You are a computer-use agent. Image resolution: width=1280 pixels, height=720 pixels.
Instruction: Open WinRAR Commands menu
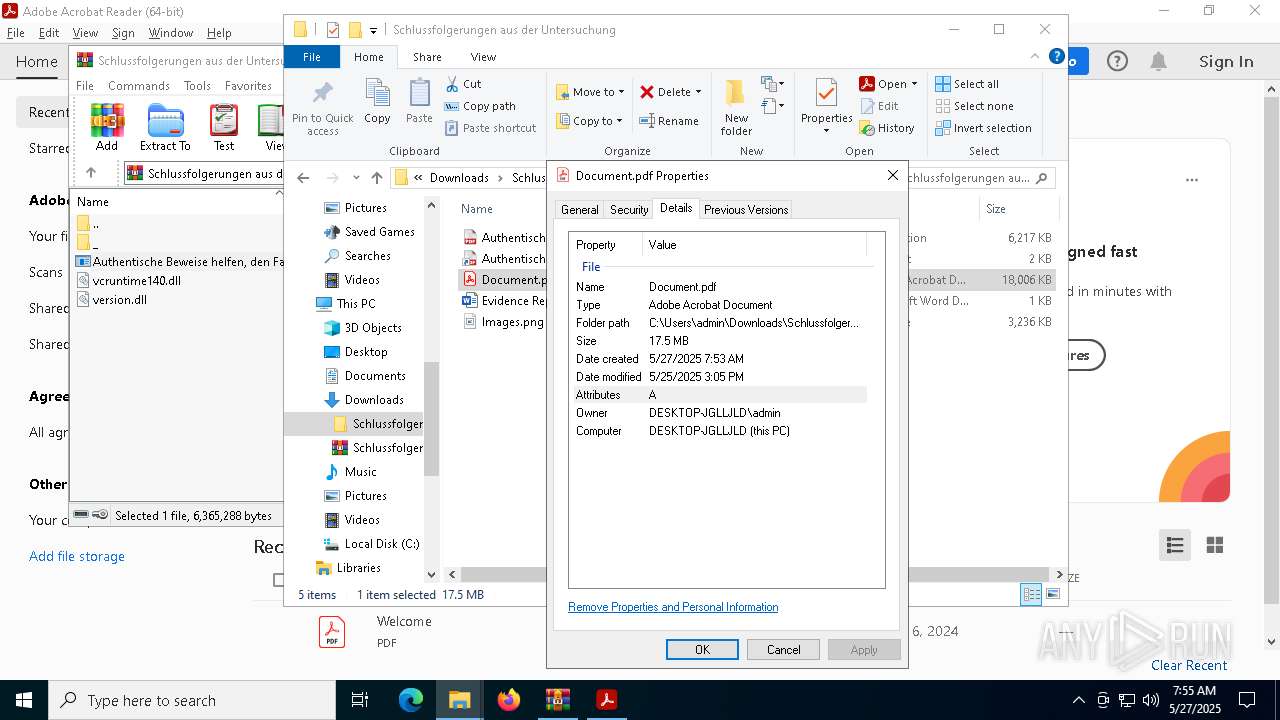[139, 86]
